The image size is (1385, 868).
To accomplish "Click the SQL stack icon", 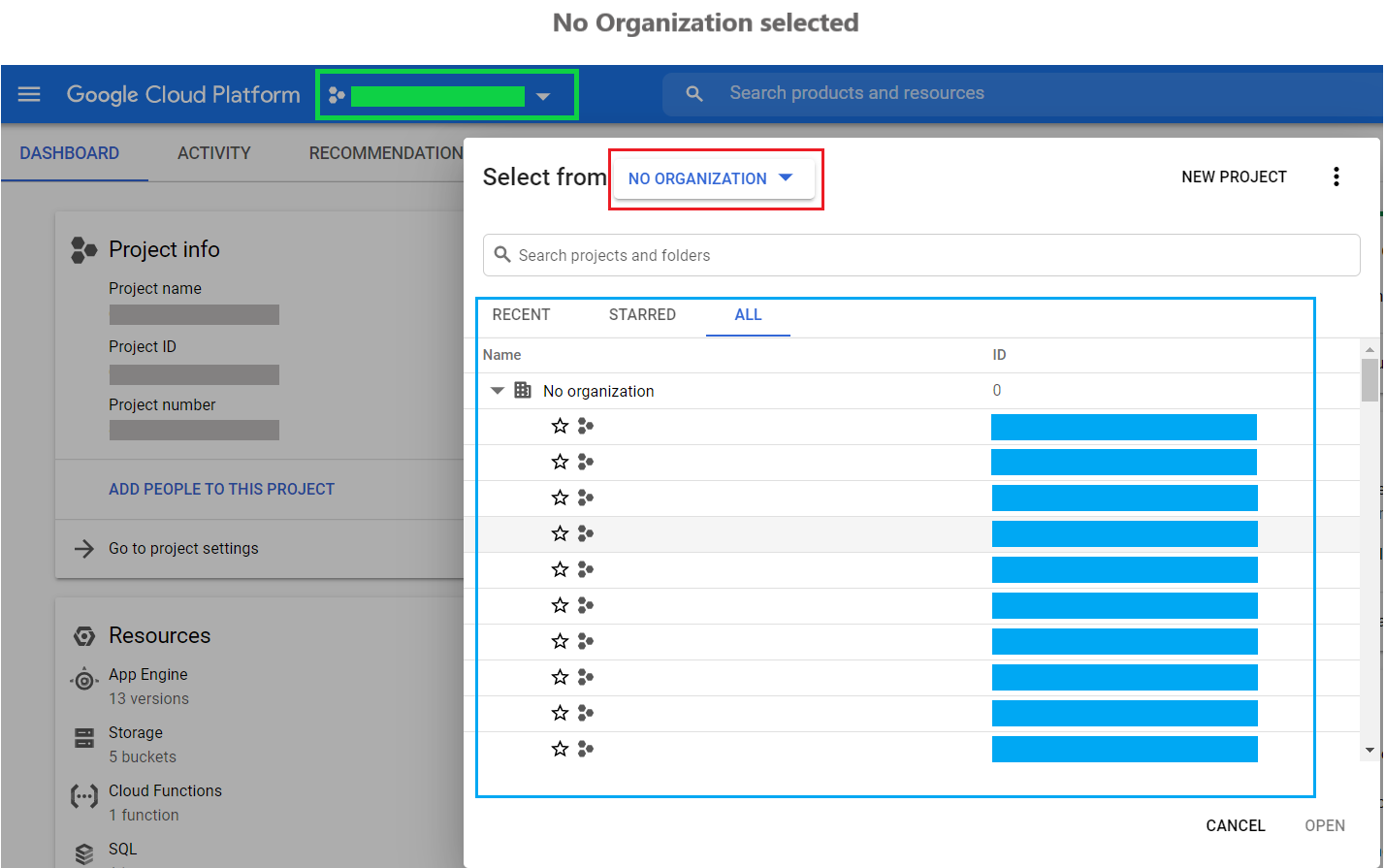I will click(84, 853).
